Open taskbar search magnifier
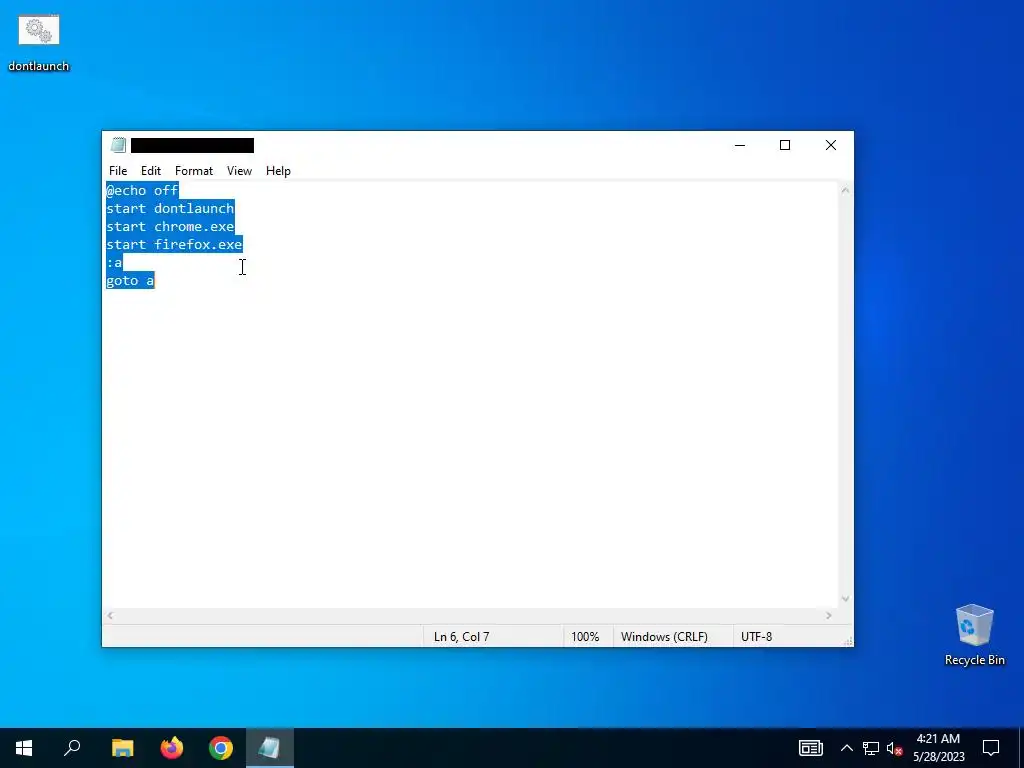 [72, 748]
